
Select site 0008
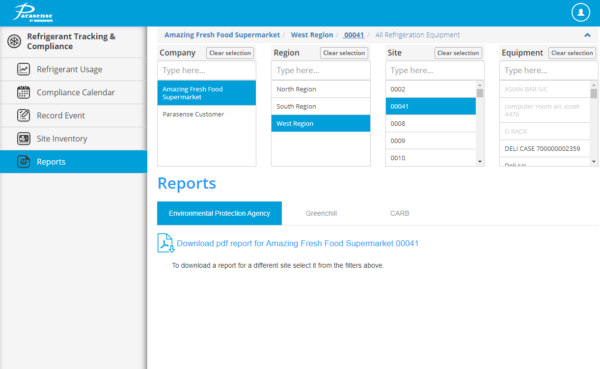coord(430,124)
